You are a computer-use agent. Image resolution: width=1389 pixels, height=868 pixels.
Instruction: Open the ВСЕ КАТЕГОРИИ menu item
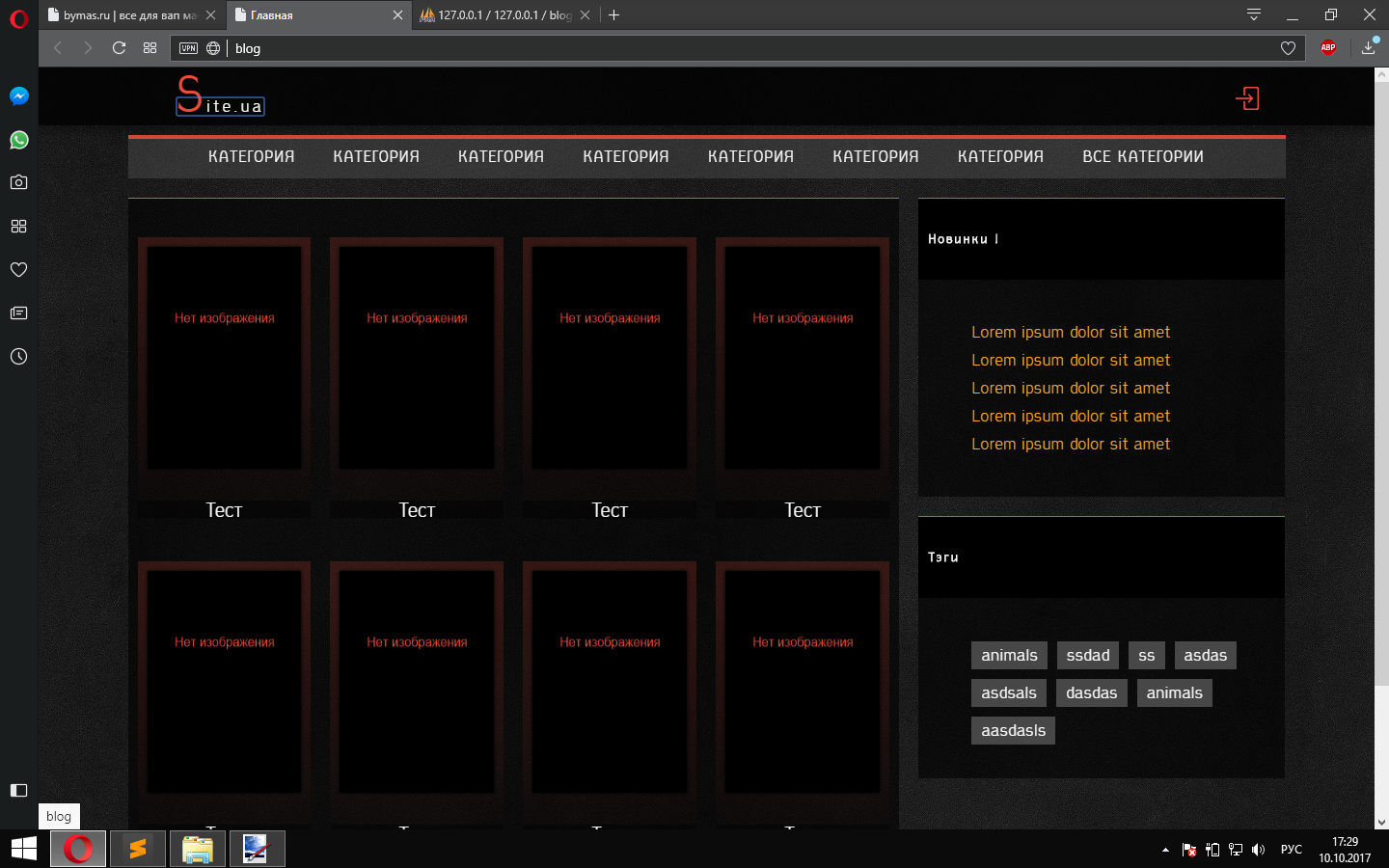click(x=1142, y=156)
